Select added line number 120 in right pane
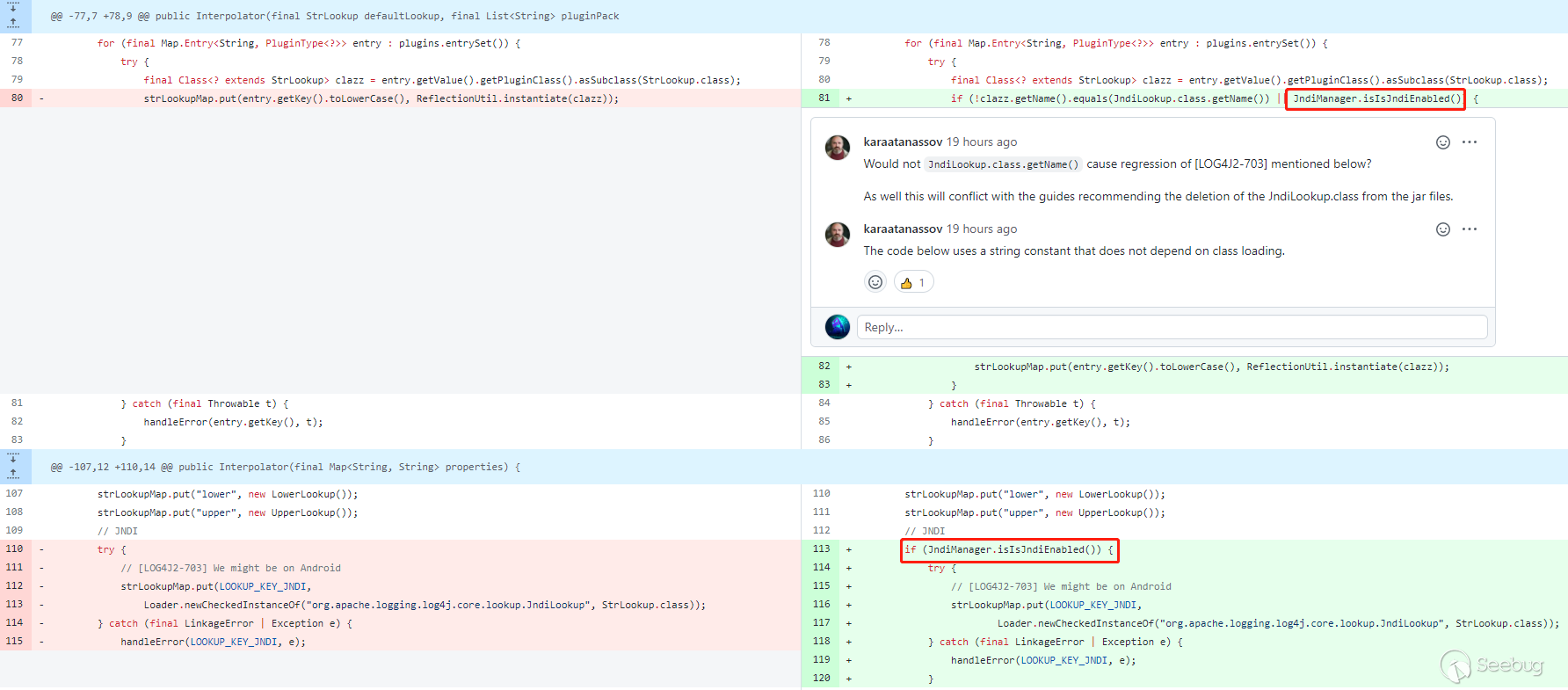Screen dimensions: 1568x690 pos(822,679)
